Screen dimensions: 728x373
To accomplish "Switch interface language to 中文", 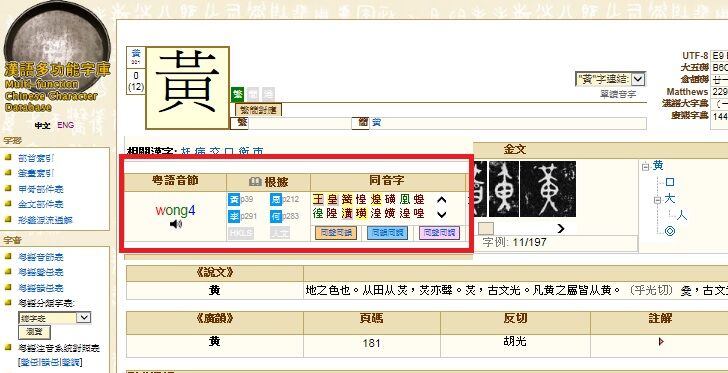I will pos(42,125).
